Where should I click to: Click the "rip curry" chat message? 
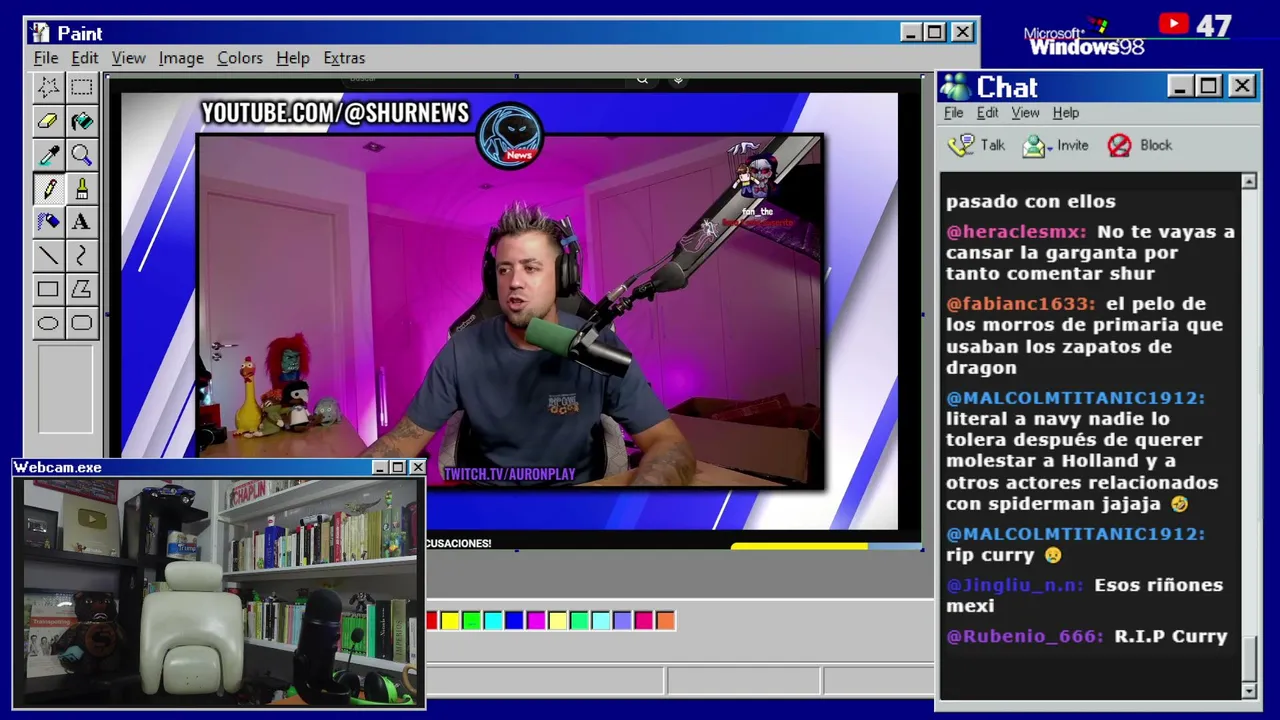click(1004, 556)
